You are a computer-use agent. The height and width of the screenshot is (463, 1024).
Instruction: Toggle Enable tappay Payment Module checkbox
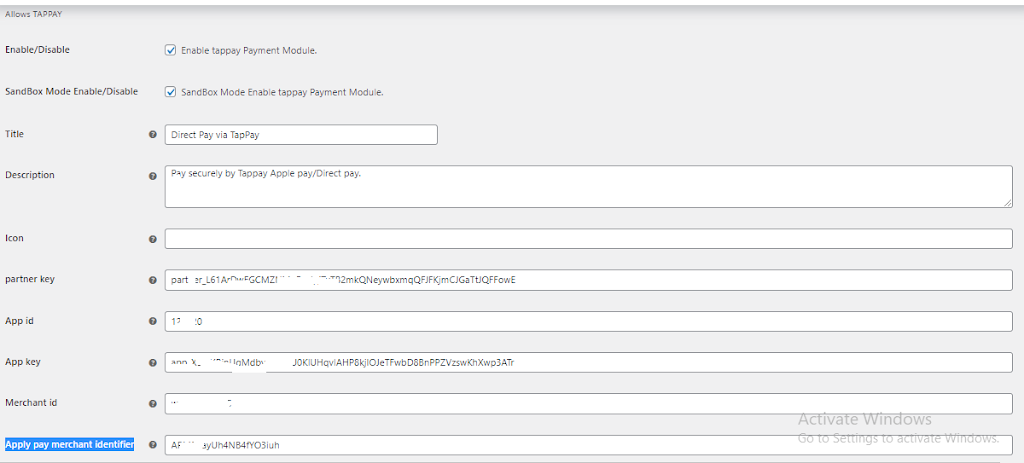coord(170,50)
